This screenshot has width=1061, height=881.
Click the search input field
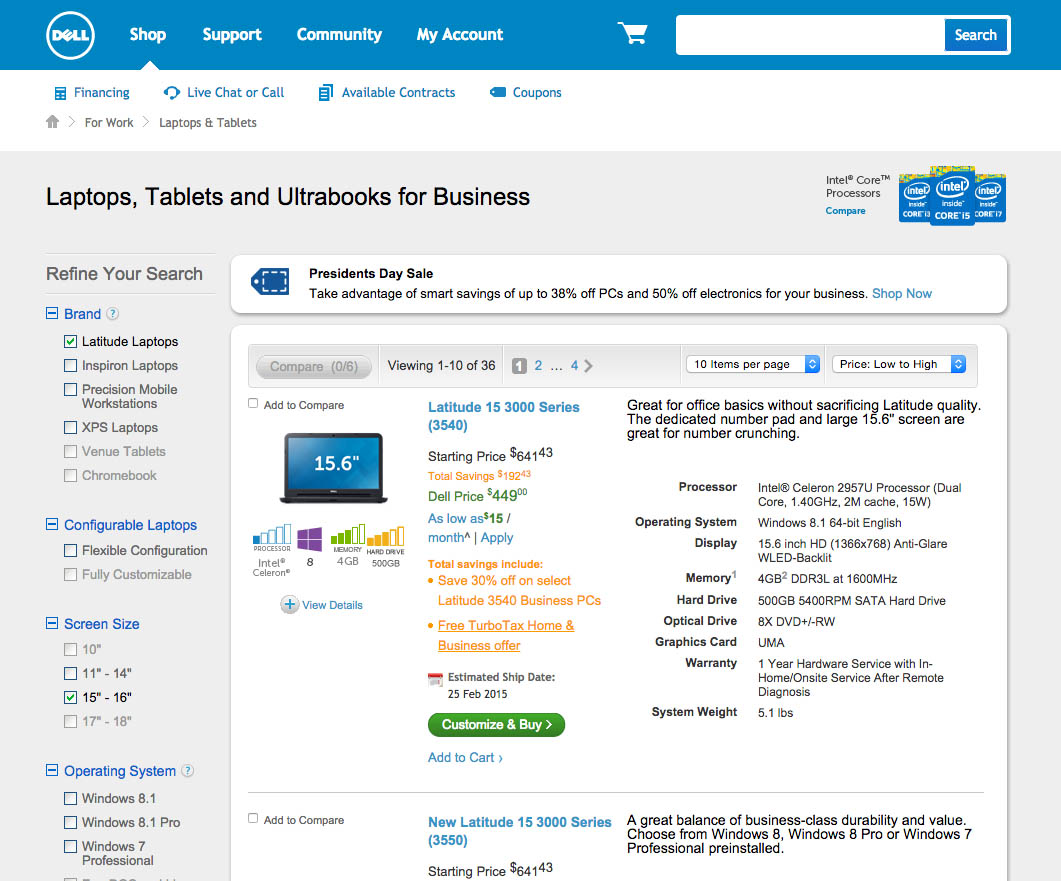pos(810,35)
